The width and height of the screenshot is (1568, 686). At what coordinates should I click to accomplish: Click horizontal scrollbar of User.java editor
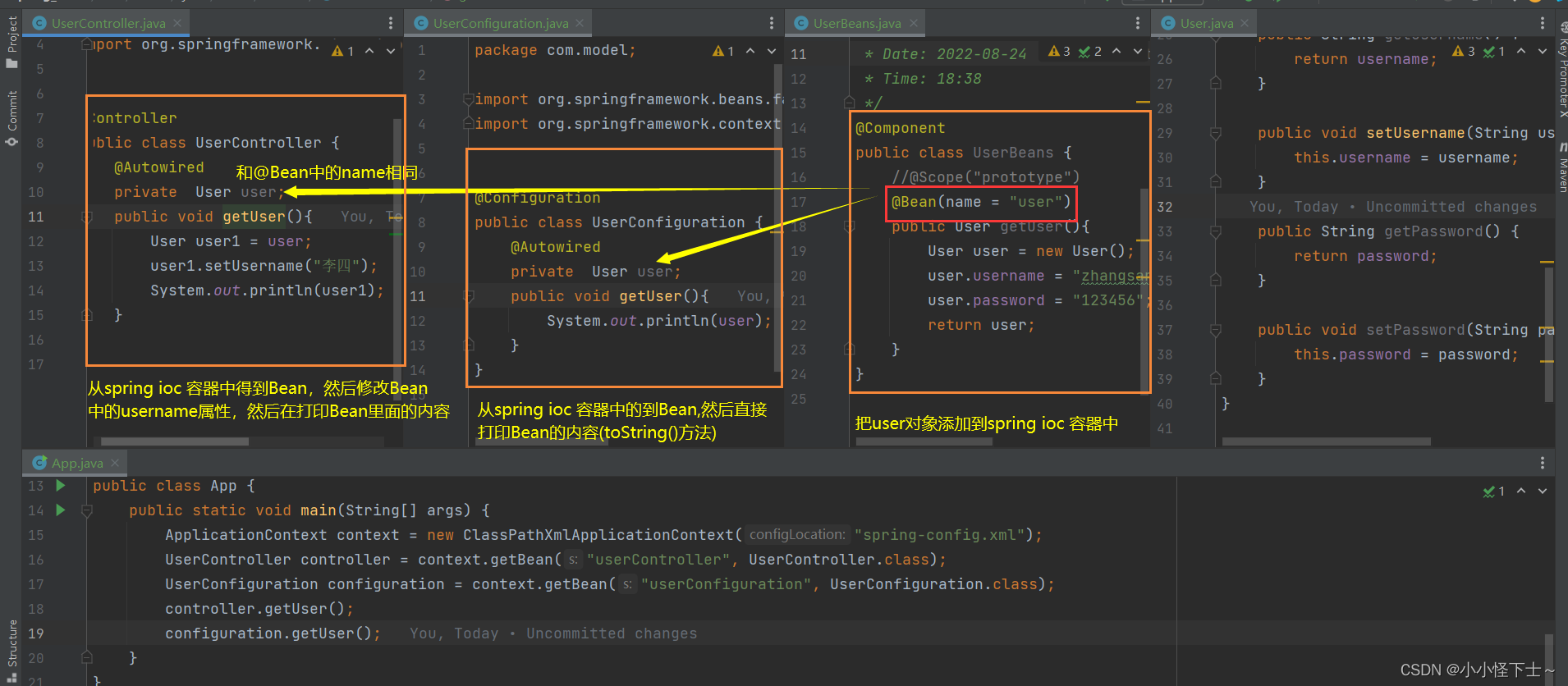coord(1326,441)
